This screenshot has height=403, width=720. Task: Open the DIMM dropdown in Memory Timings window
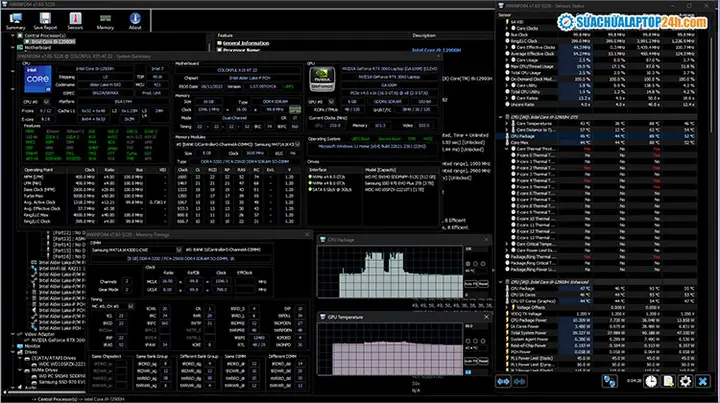coord(179,250)
